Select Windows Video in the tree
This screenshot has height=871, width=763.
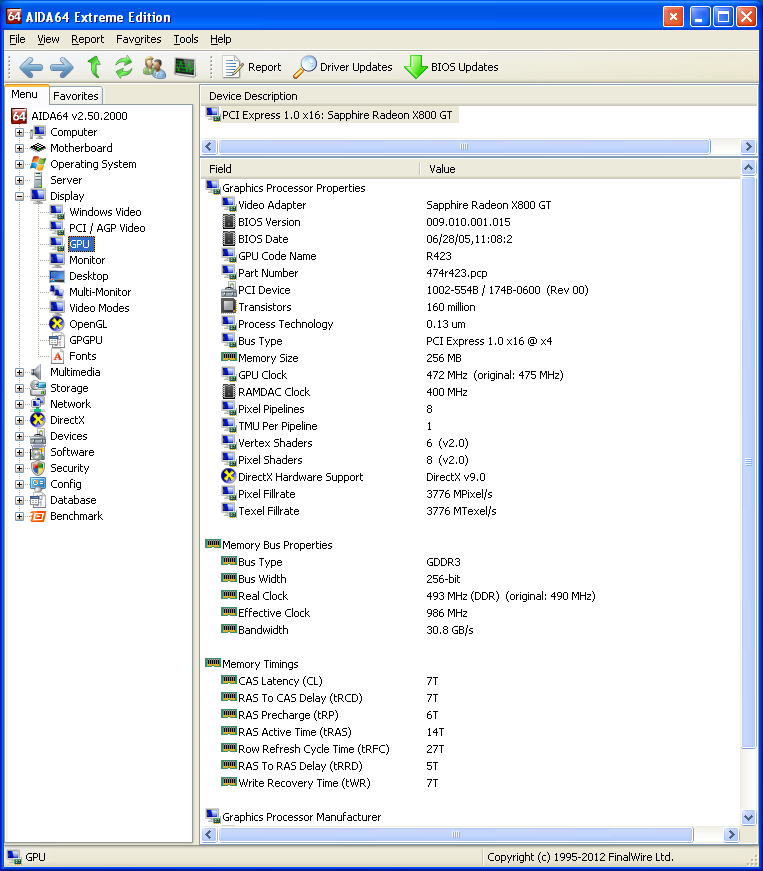105,212
